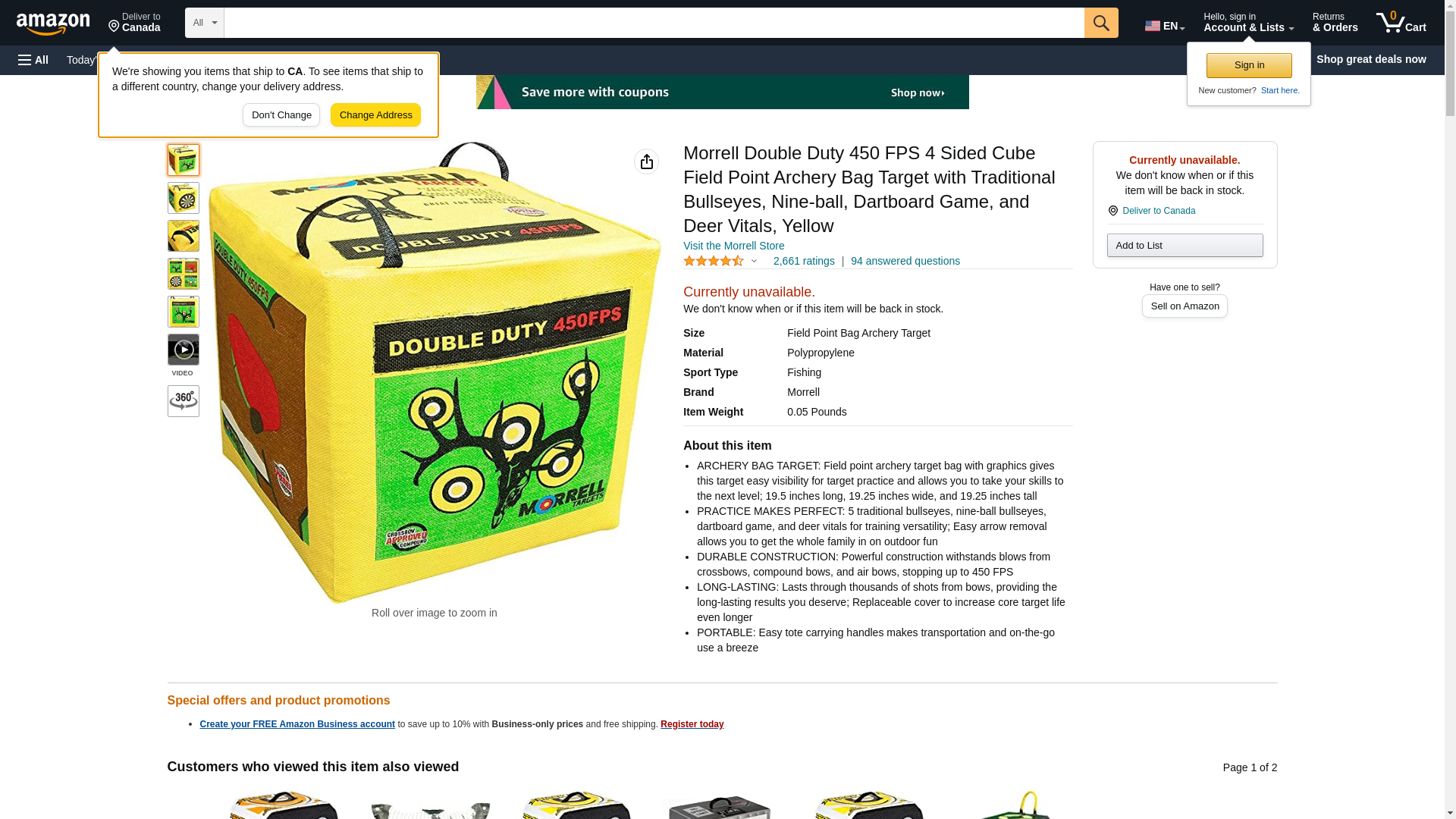Play the product video thumbnail
Image resolution: width=1456 pixels, height=819 pixels.
pyautogui.click(x=184, y=350)
